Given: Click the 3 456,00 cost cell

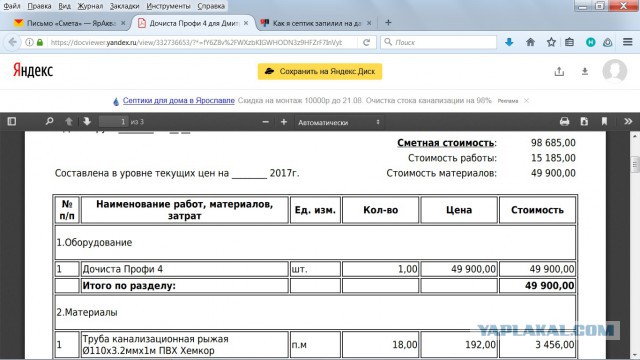Looking at the screenshot, I should pyautogui.click(x=537, y=345).
